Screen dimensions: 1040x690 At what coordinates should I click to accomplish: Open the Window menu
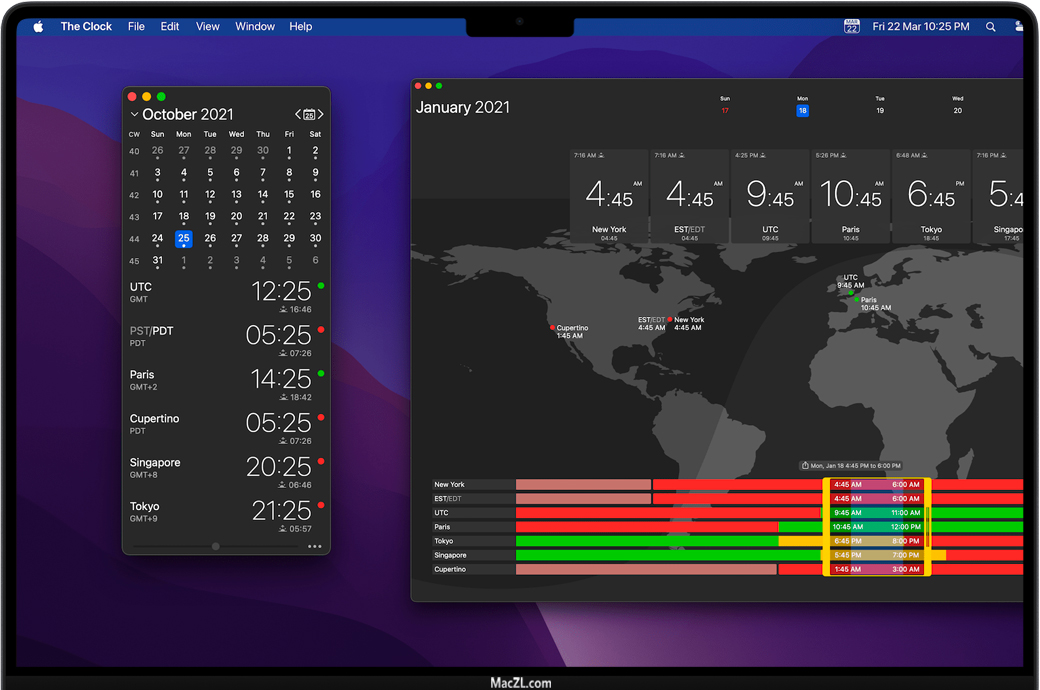[x=255, y=27]
